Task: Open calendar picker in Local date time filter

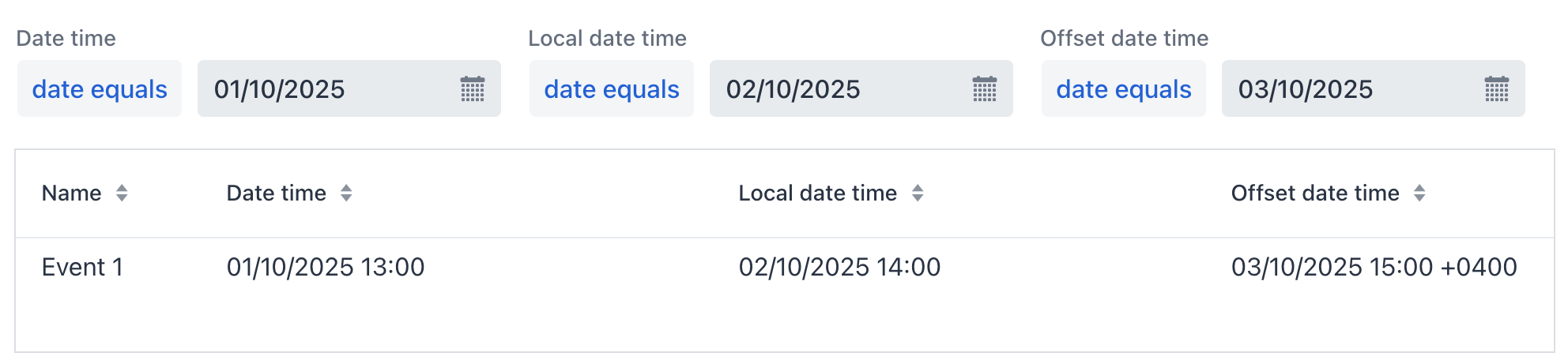Action: 984,89
